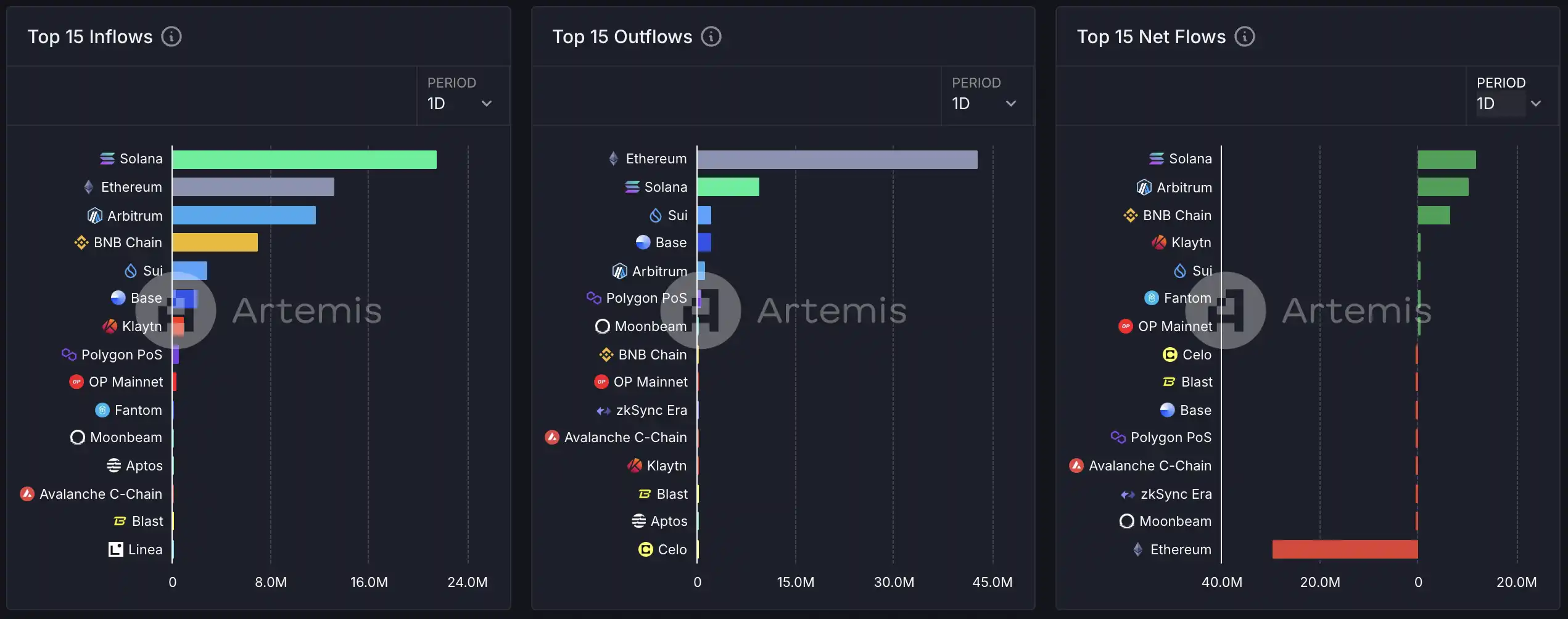Click the yellow BNB Chain bar in Inflows
Image resolution: width=1568 pixels, height=619 pixels.
pos(215,242)
